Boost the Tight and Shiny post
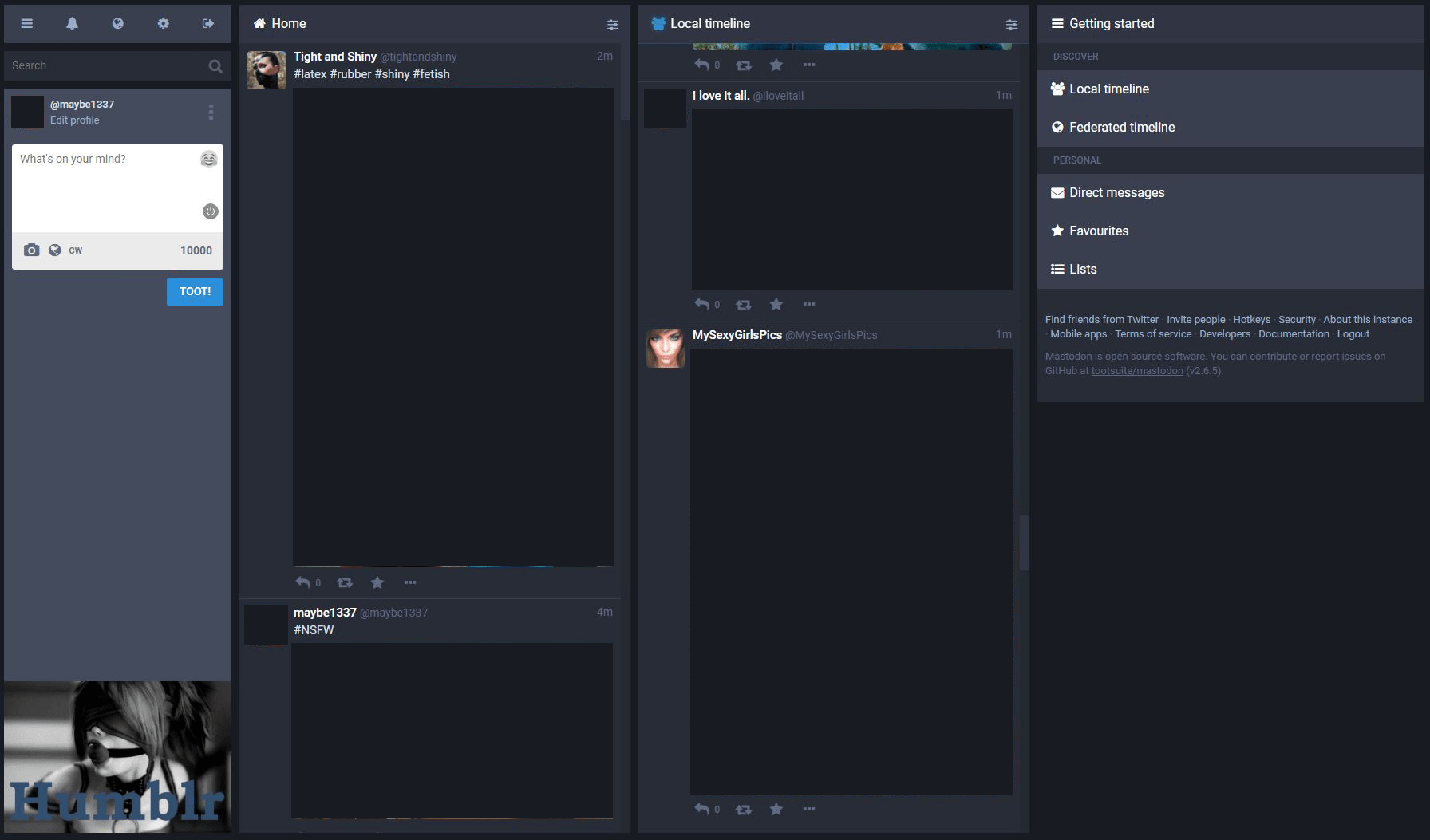The image size is (1430, 840). (345, 582)
